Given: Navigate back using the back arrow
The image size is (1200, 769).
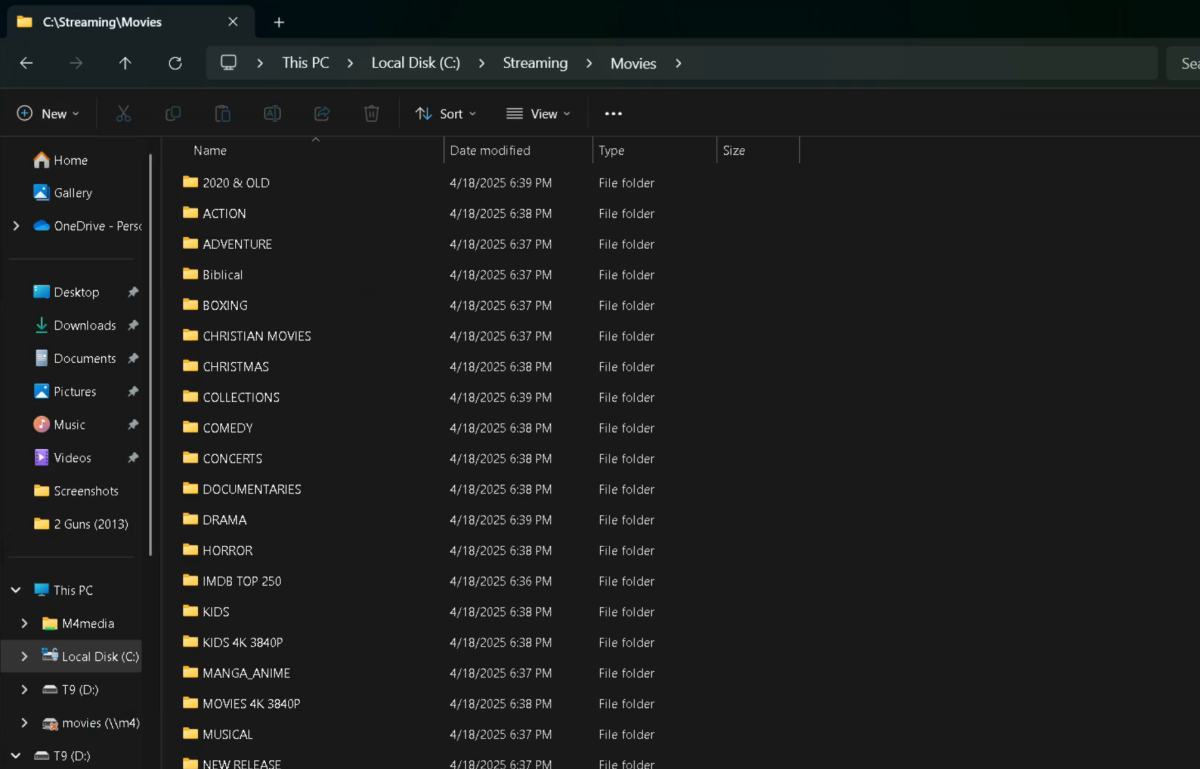Looking at the screenshot, I should (x=26, y=62).
